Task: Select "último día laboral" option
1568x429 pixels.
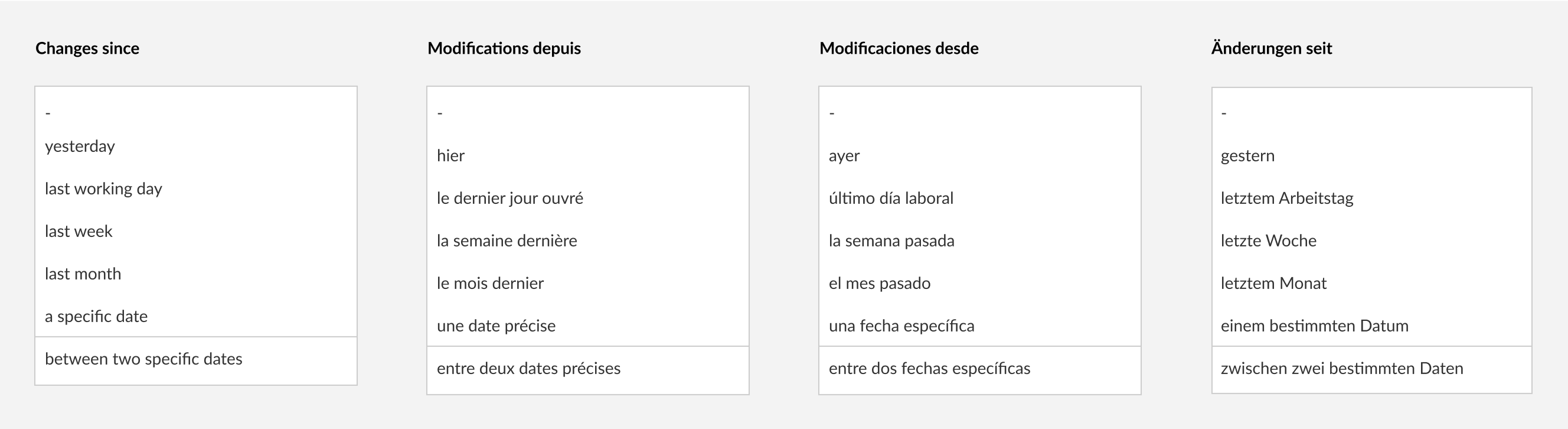Action: (891, 197)
